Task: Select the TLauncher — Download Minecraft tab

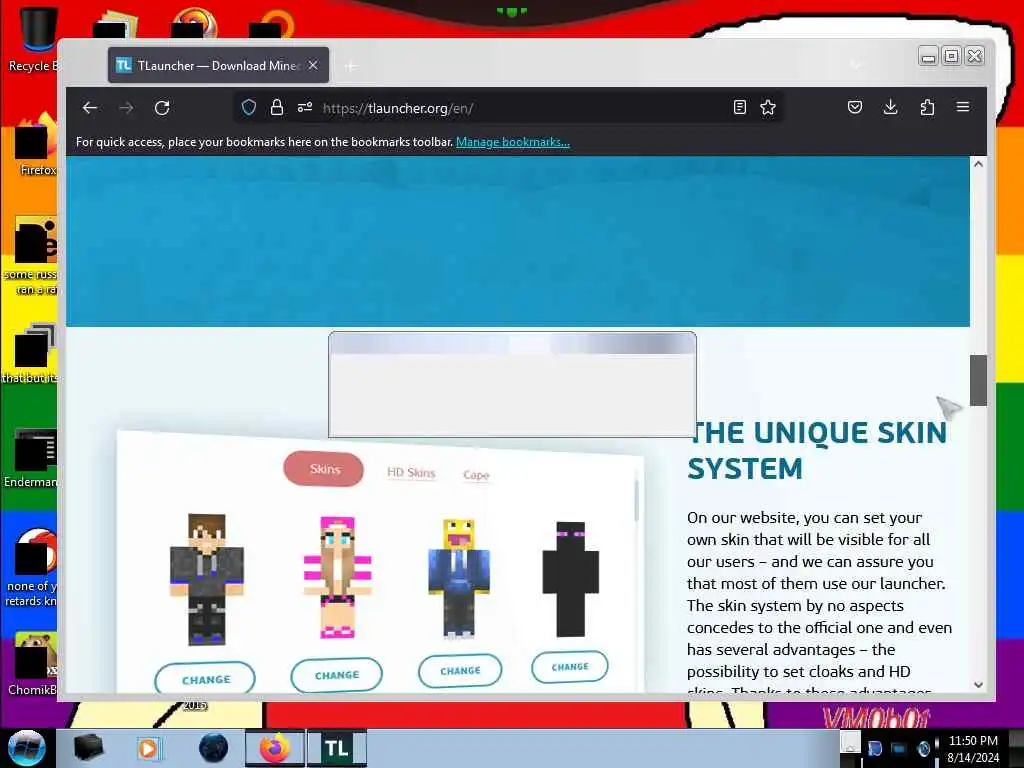Action: [x=218, y=65]
